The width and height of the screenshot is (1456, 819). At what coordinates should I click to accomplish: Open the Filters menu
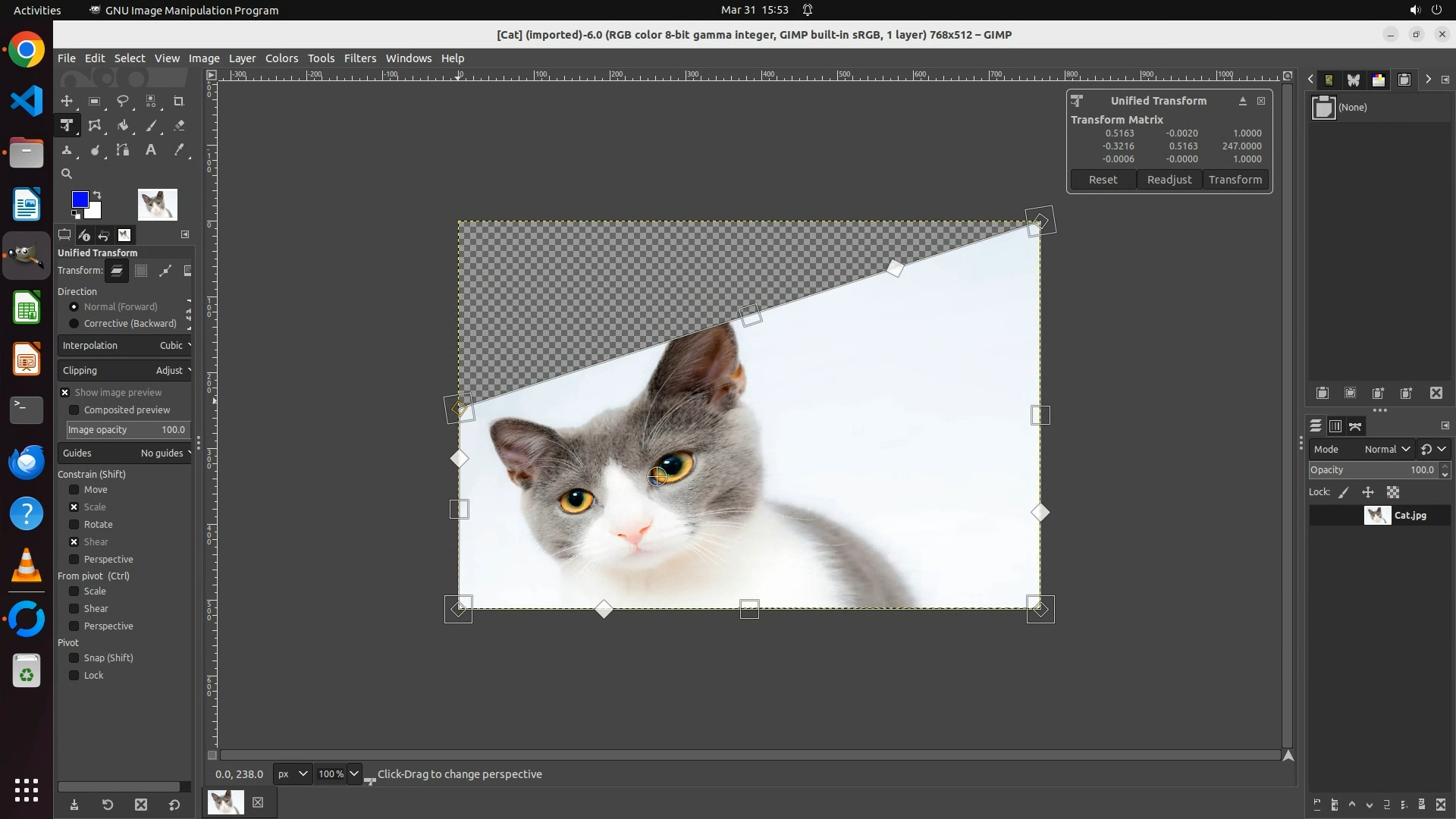point(359,58)
